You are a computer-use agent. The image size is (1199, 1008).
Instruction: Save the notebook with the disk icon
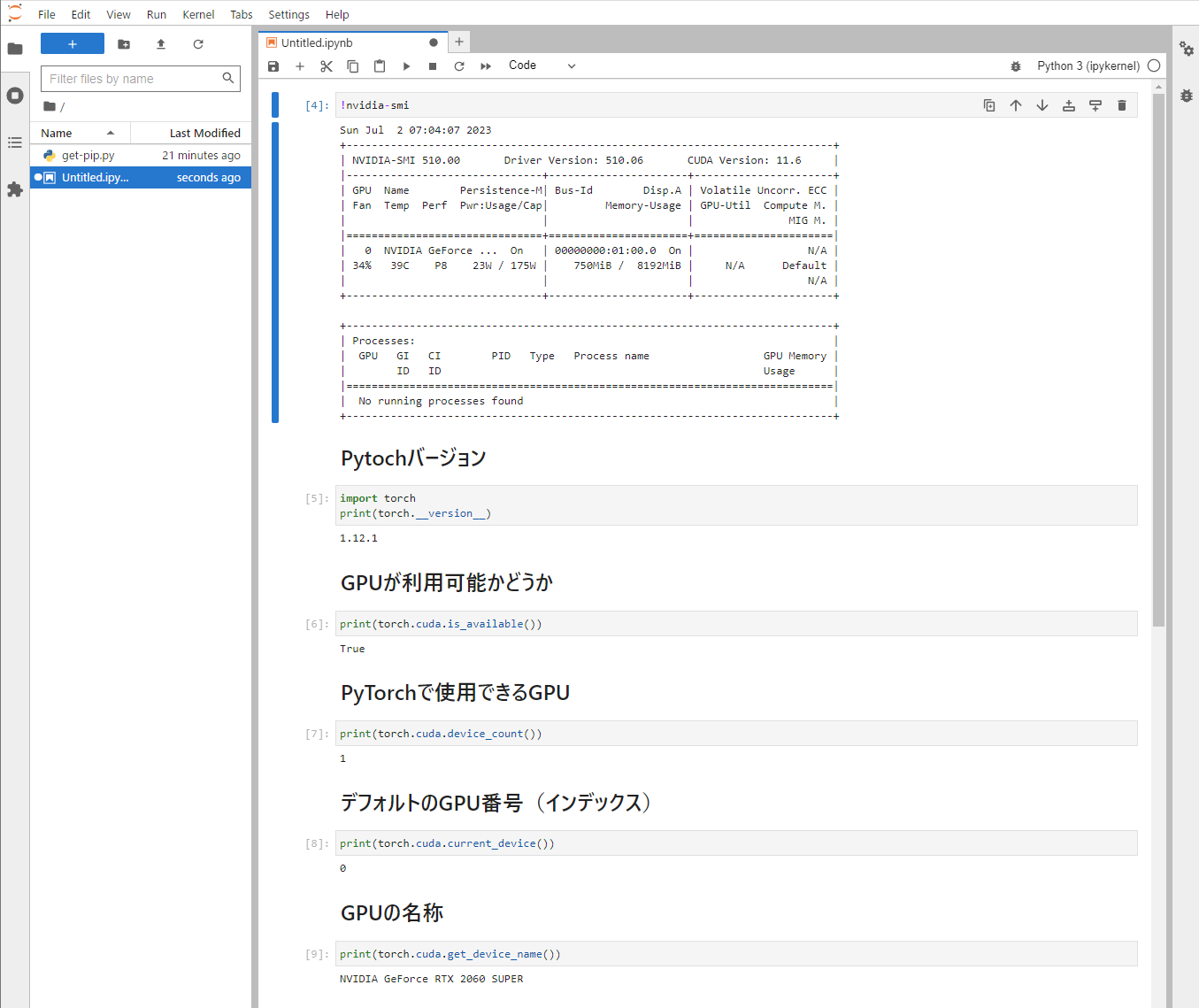point(273,66)
